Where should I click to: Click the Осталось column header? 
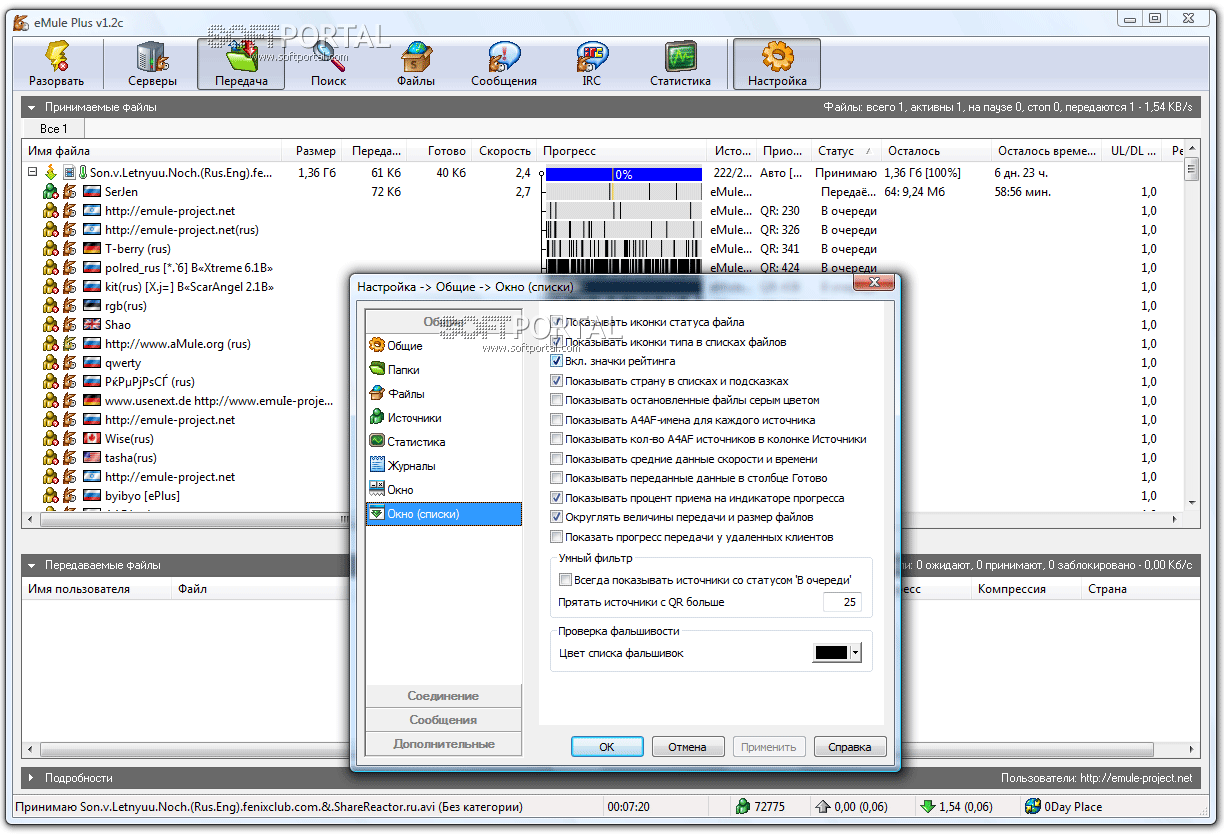coord(936,151)
